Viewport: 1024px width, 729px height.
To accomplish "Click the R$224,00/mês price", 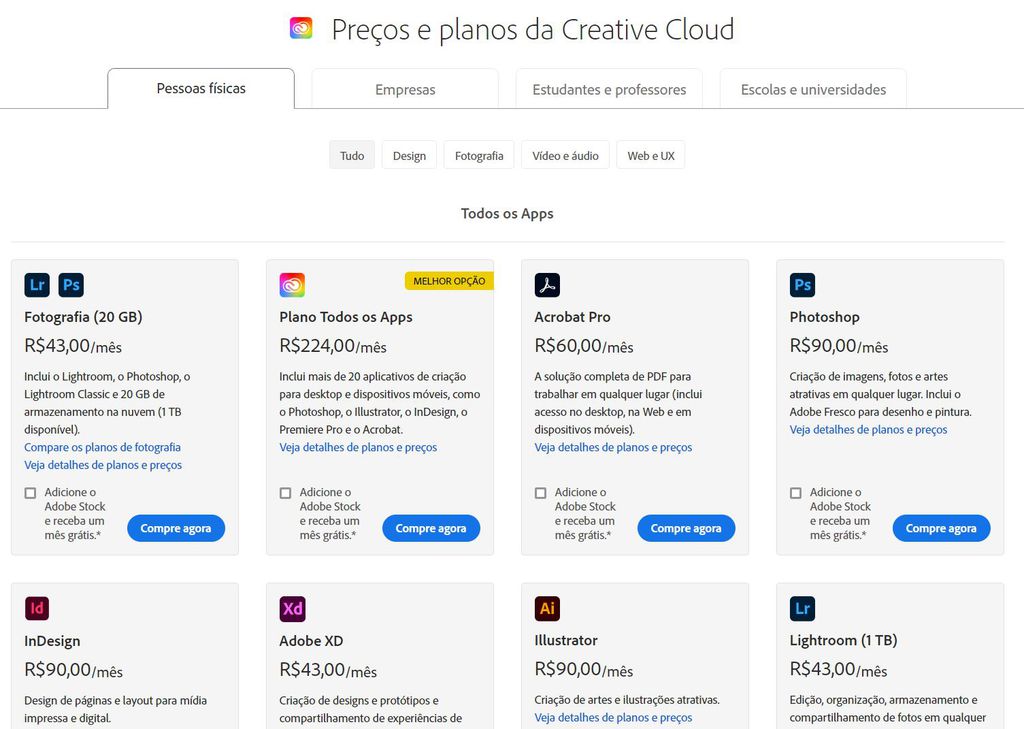I will (x=333, y=346).
